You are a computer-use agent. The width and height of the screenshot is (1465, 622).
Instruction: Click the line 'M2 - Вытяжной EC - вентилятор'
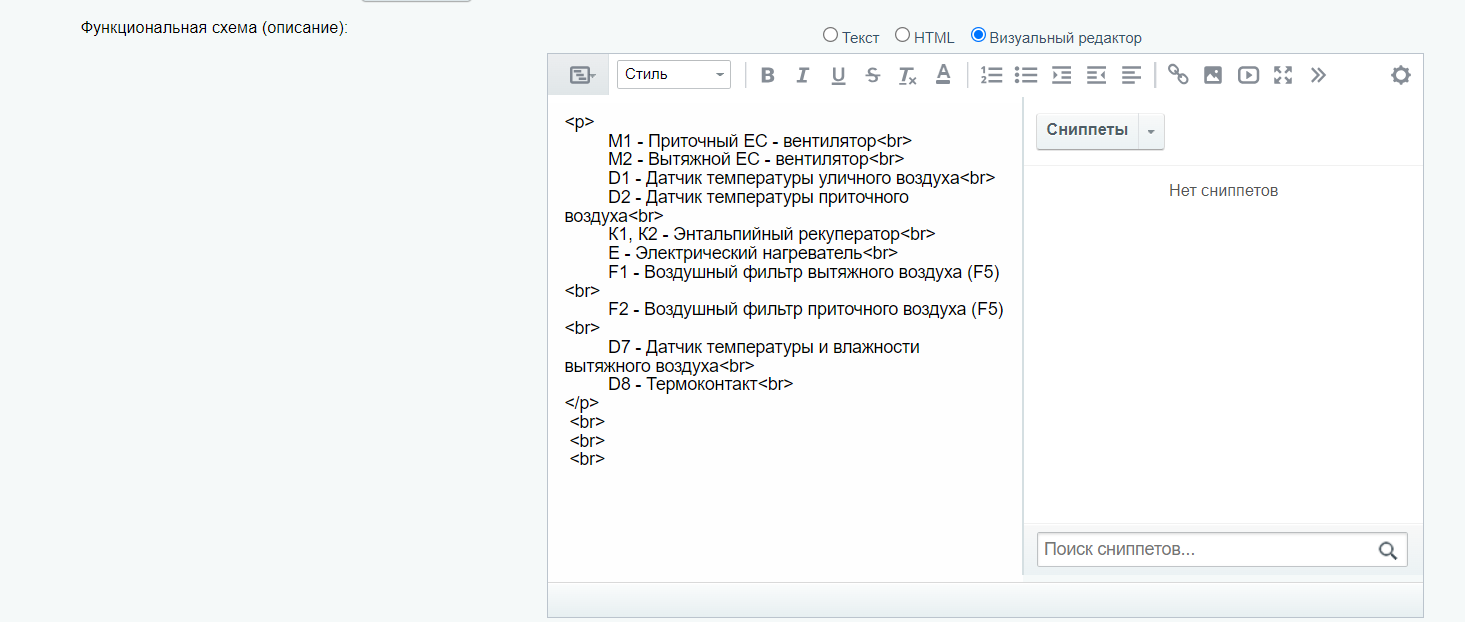point(755,159)
